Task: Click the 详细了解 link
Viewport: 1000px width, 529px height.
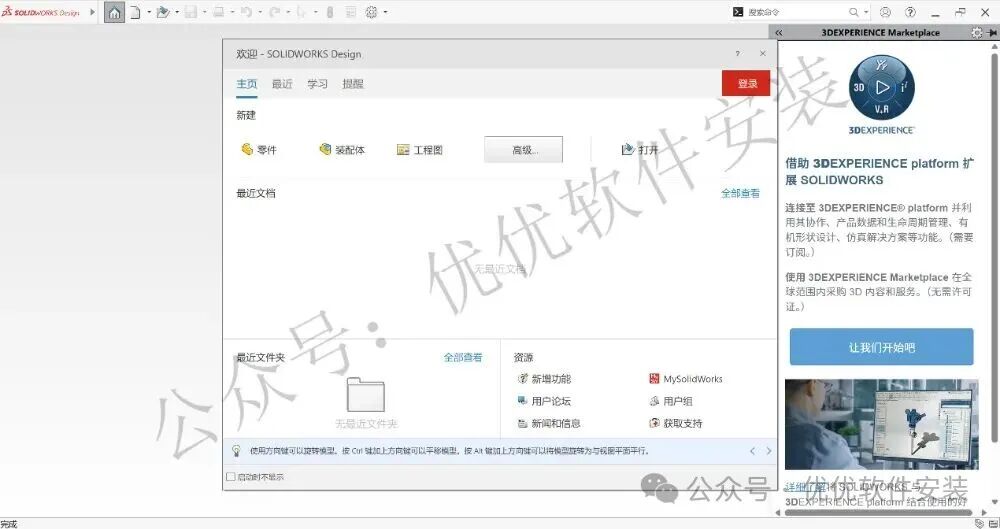Action: (805, 487)
